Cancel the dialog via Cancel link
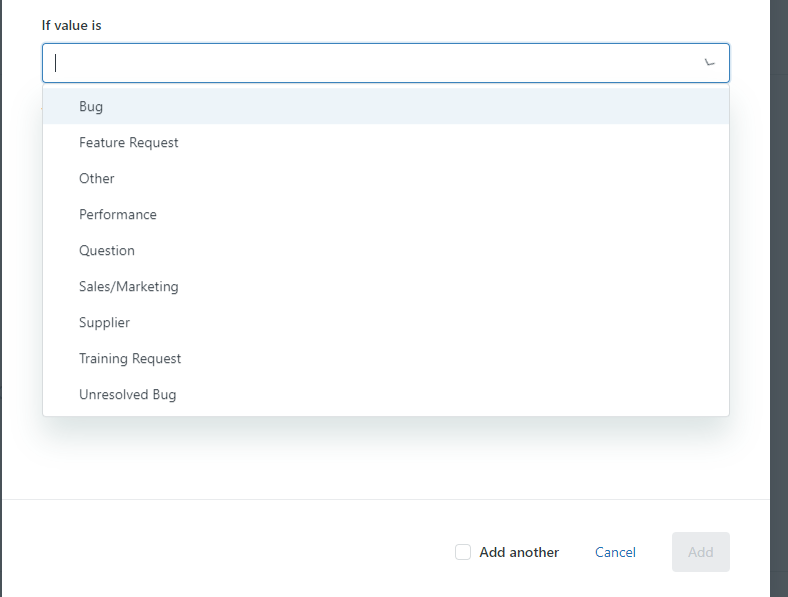Viewport: 788px width, 597px height. coord(615,552)
